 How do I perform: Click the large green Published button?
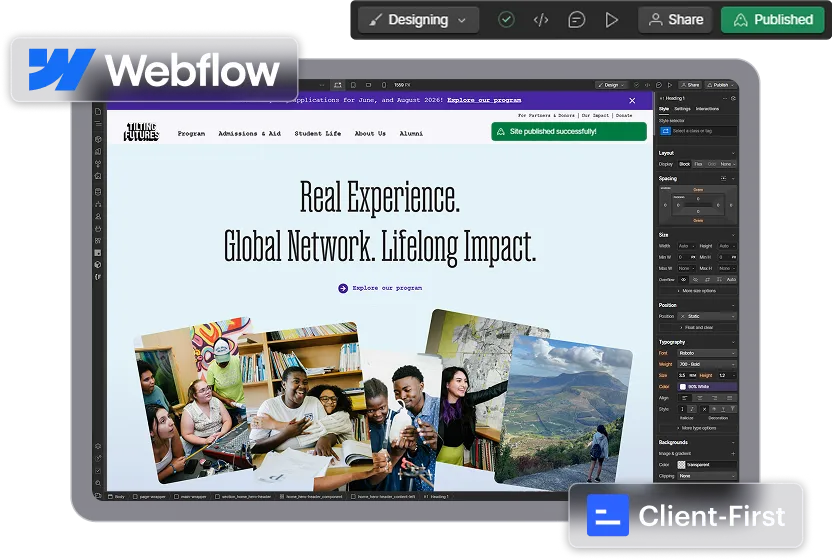coord(773,20)
